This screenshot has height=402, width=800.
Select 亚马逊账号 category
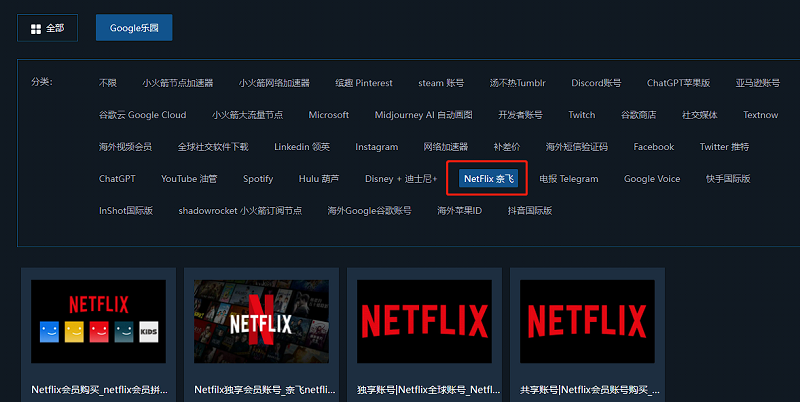coord(757,83)
